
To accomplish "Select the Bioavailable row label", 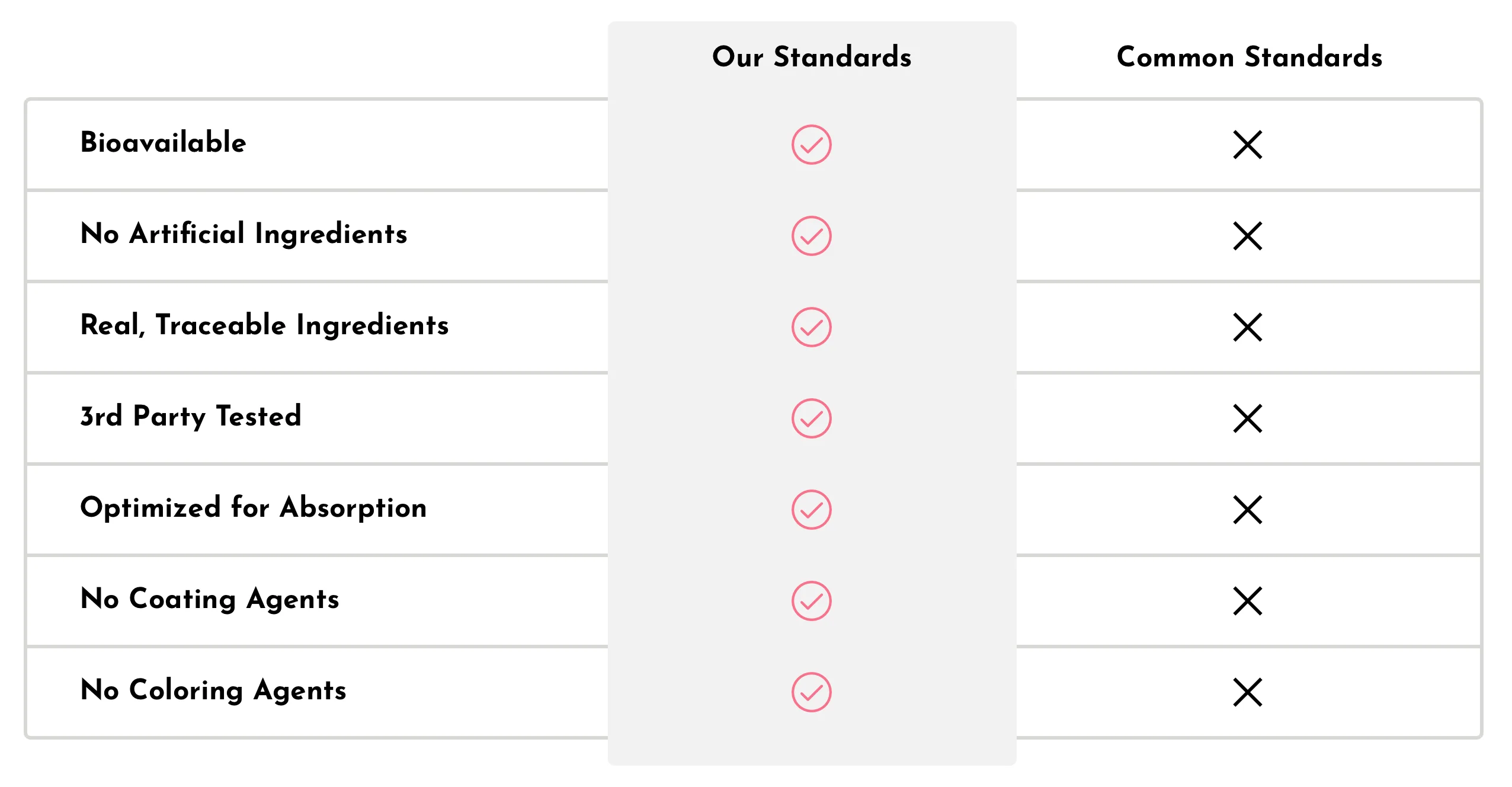I will click(x=163, y=142).
